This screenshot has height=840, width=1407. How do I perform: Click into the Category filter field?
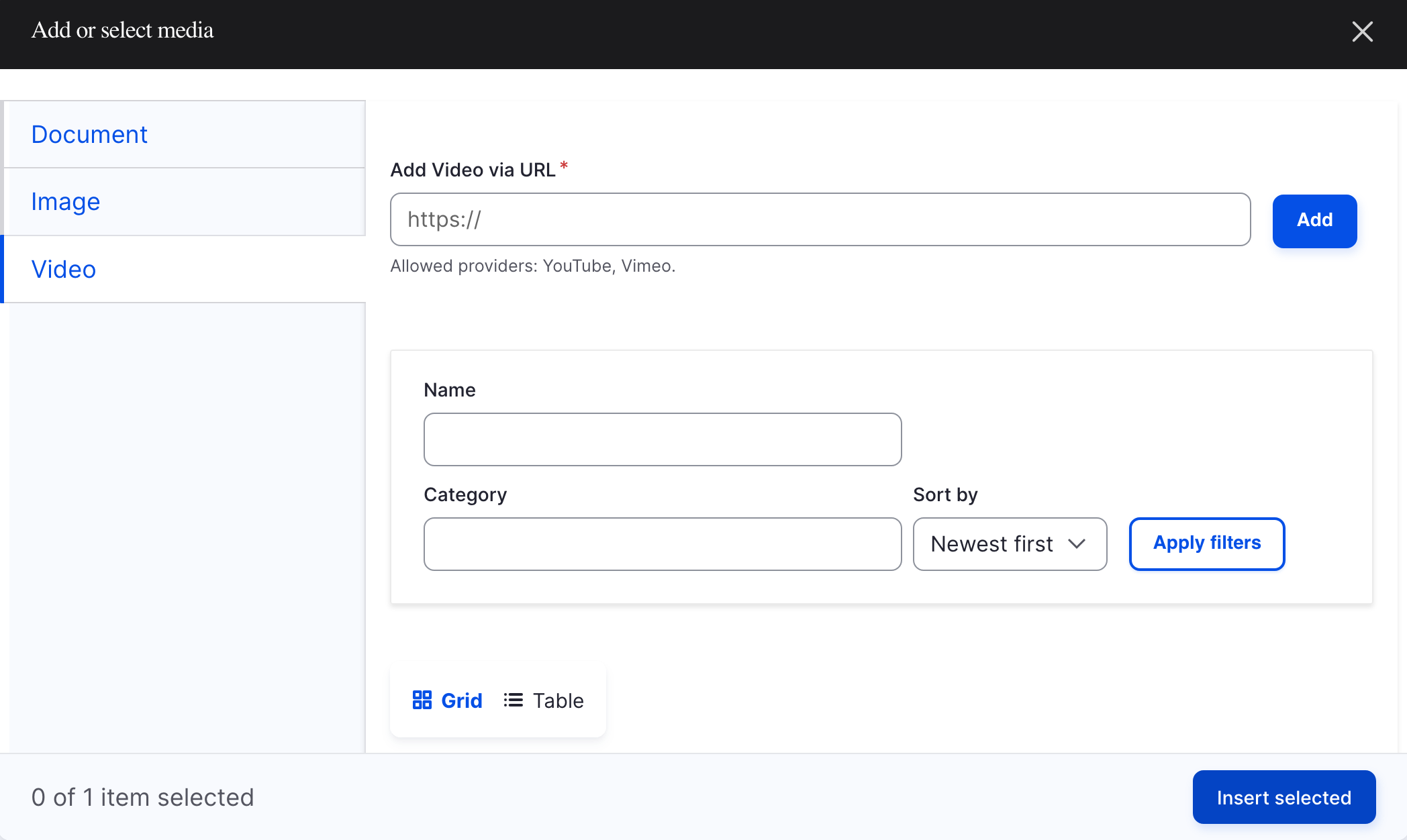[662, 544]
